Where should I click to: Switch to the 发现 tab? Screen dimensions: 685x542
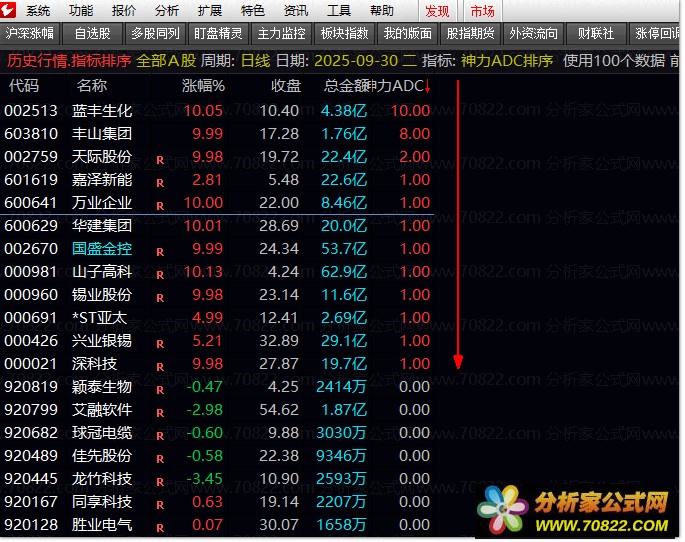[437, 11]
